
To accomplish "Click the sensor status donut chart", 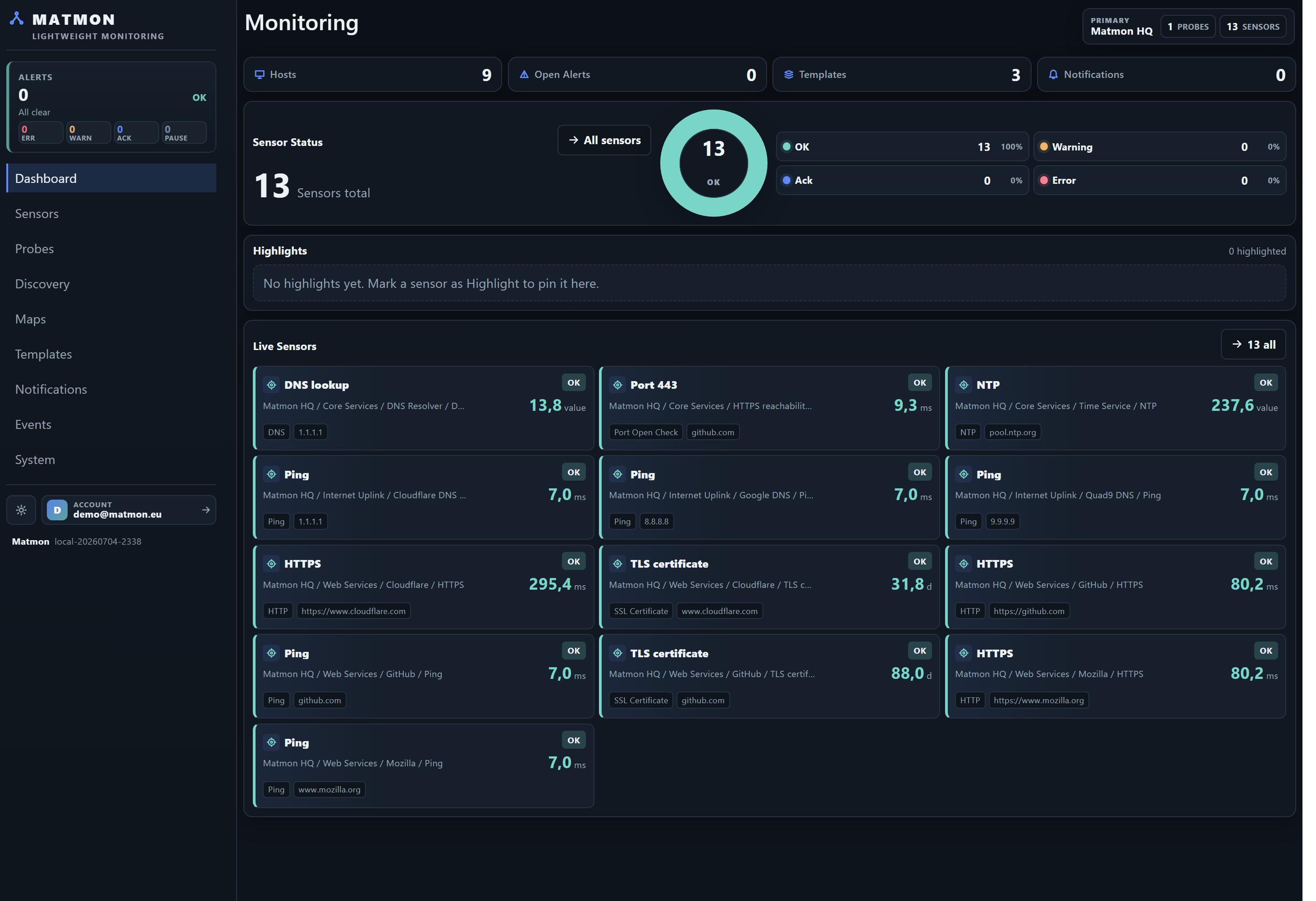I will (x=713, y=163).
